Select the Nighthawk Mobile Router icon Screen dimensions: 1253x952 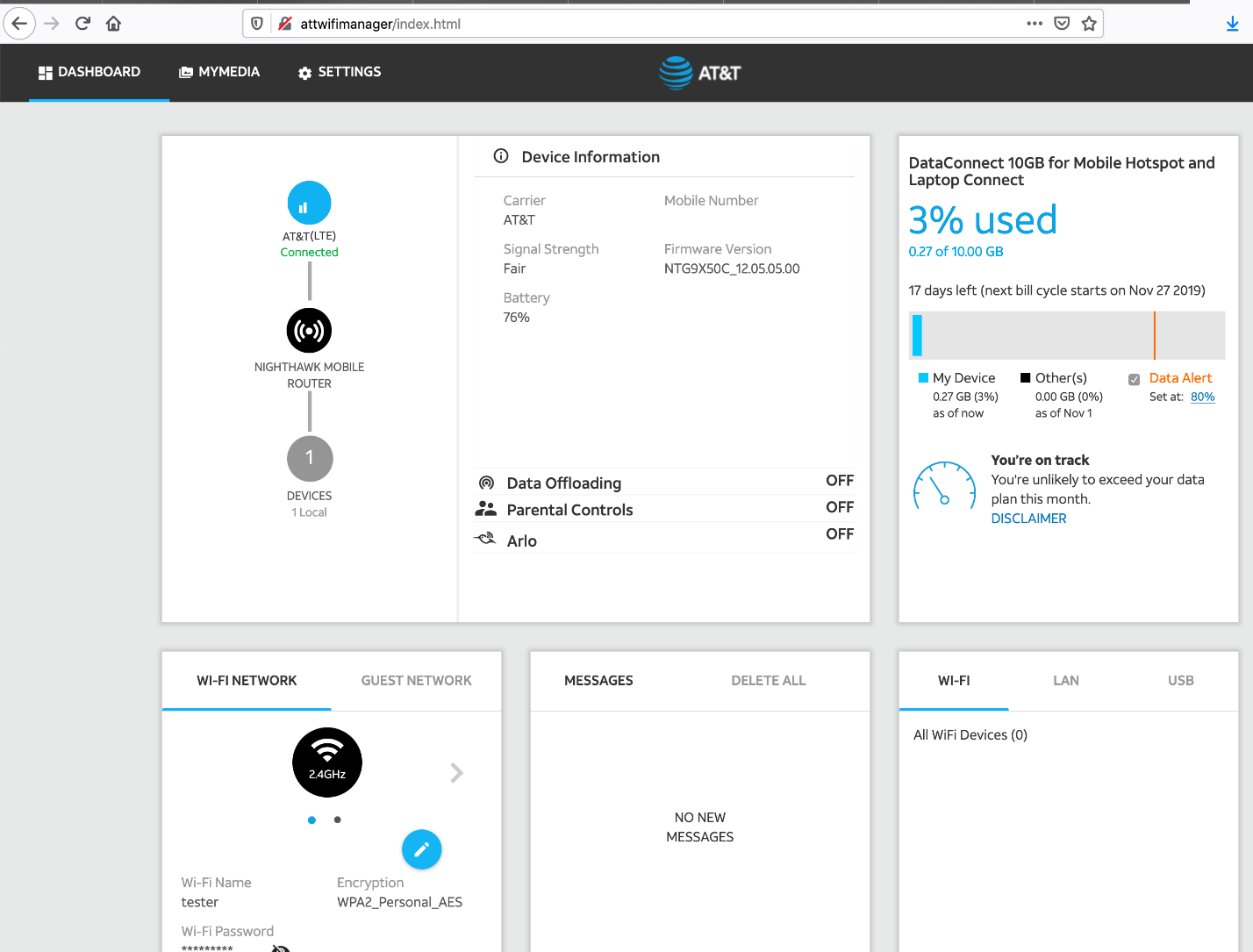309,331
